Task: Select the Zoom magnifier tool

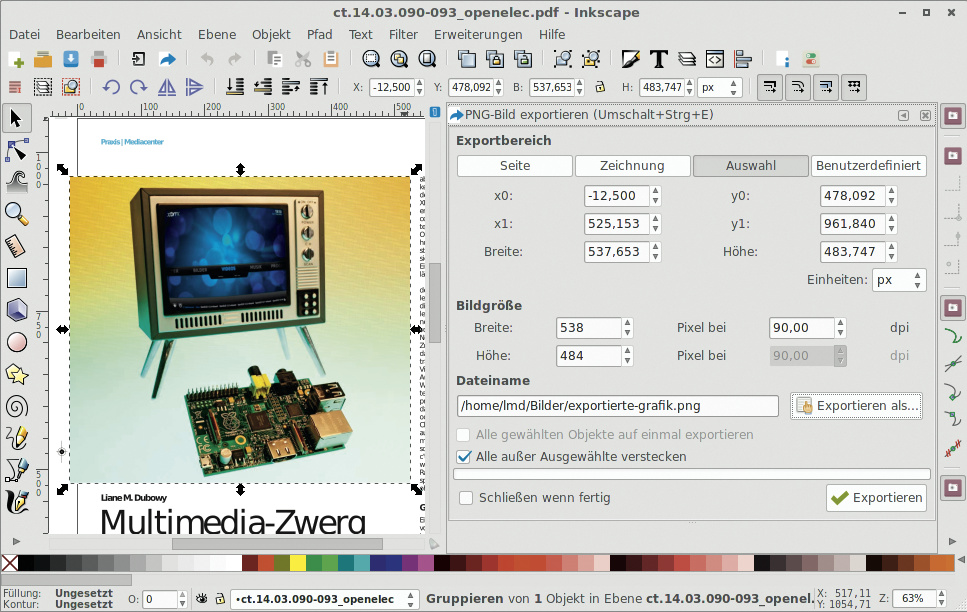Action: click(x=17, y=213)
